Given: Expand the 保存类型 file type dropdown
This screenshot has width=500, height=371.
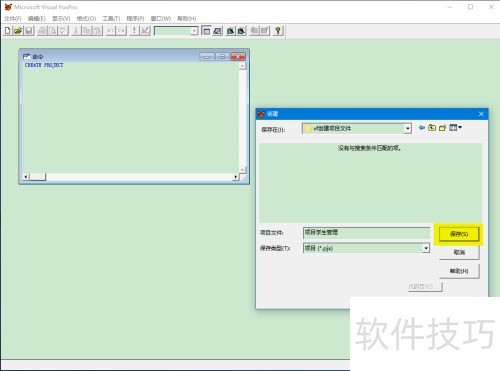Looking at the screenshot, I should 426,248.
